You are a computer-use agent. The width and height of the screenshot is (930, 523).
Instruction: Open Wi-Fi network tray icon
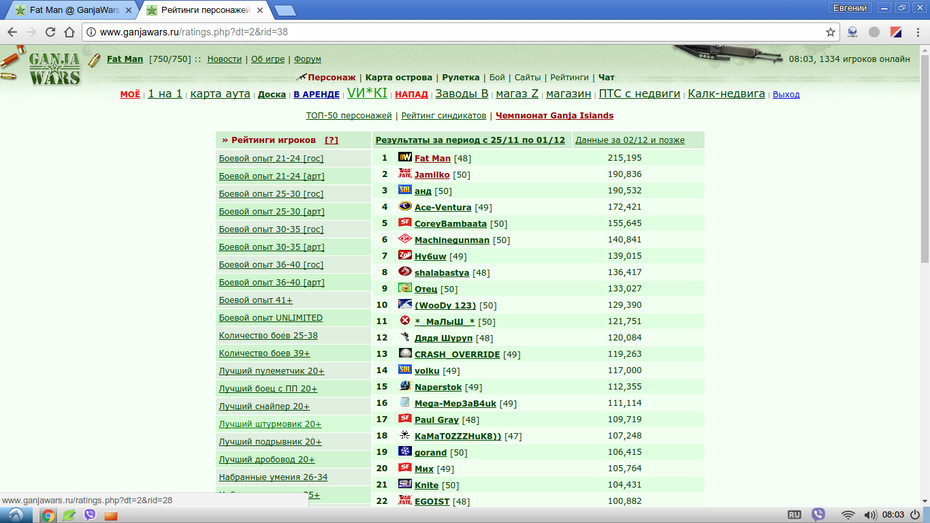(x=848, y=515)
